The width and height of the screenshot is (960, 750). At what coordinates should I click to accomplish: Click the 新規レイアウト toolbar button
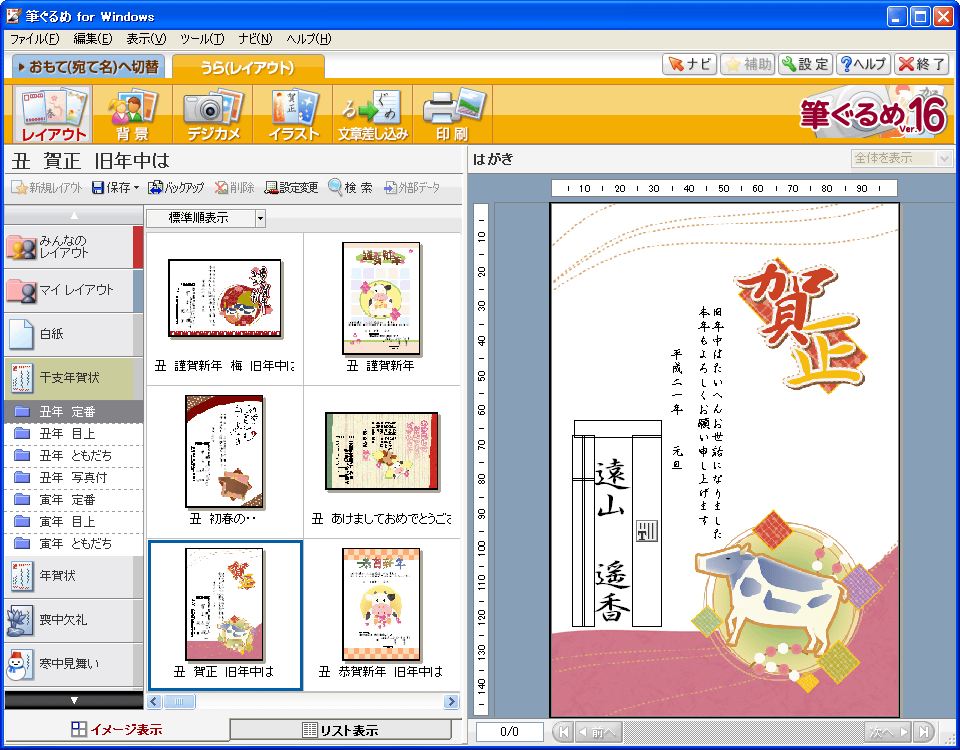click(x=47, y=187)
